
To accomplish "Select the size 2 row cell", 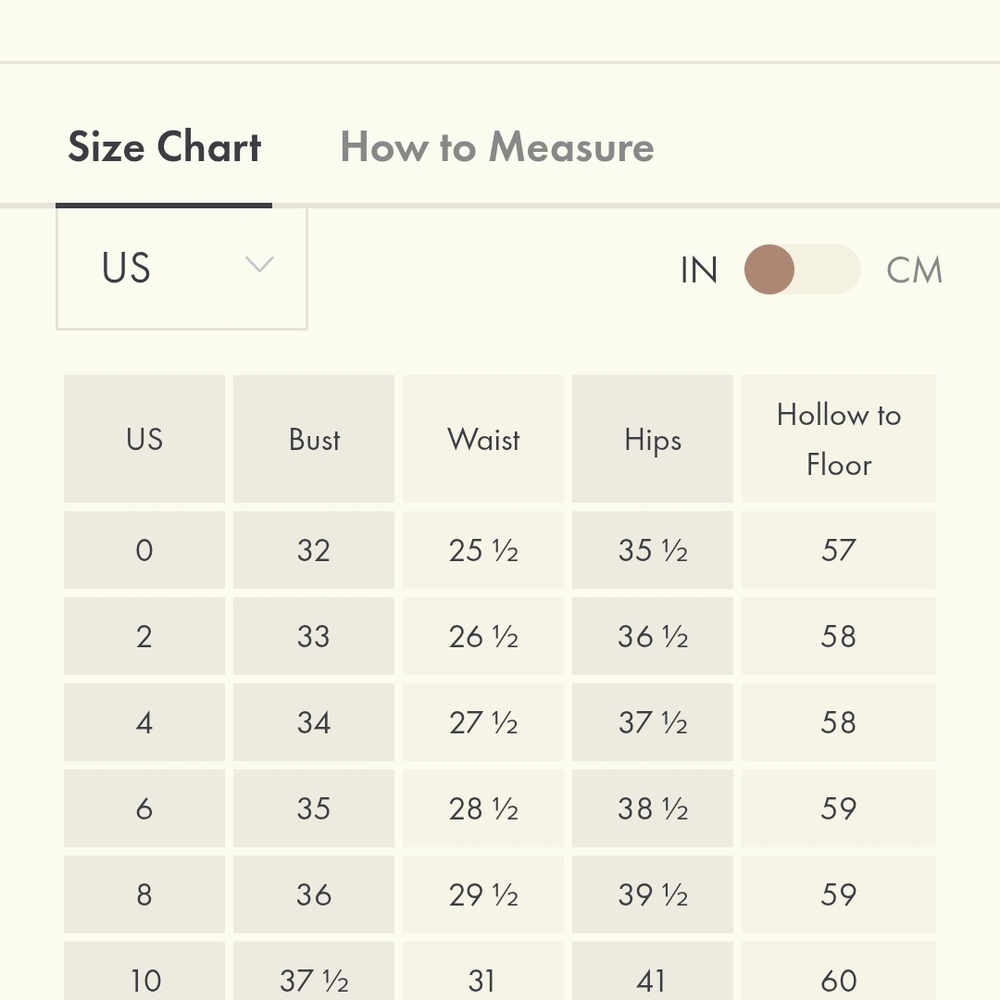I will point(144,636).
